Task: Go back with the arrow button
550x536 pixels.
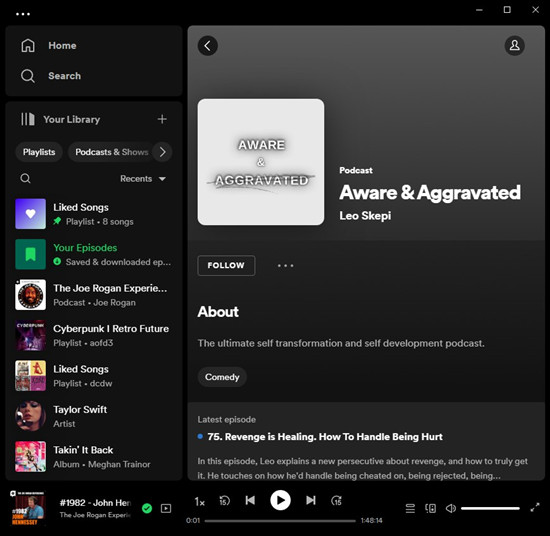Action: click(208, 46)
